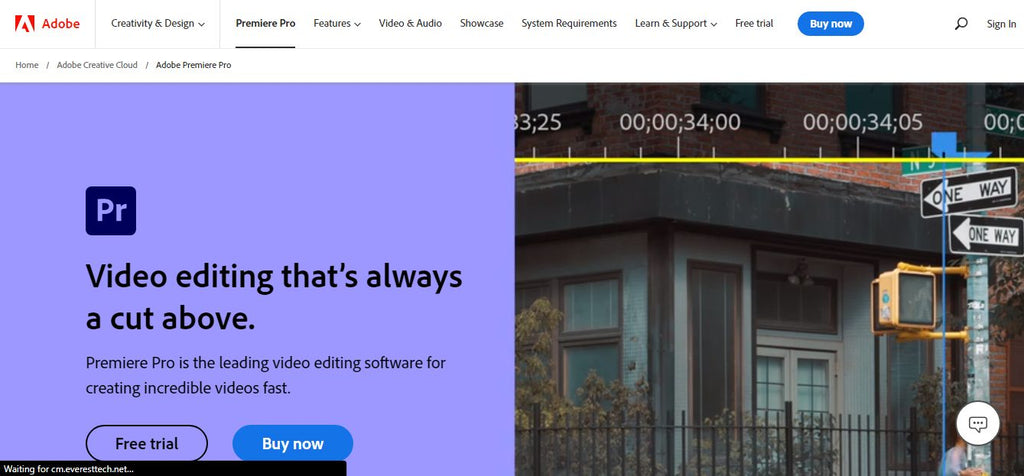Image resolution: width=1024 pixels, height=476 pixels.
Task: Click Buy now in top navigation
Action: coord(831,24)
